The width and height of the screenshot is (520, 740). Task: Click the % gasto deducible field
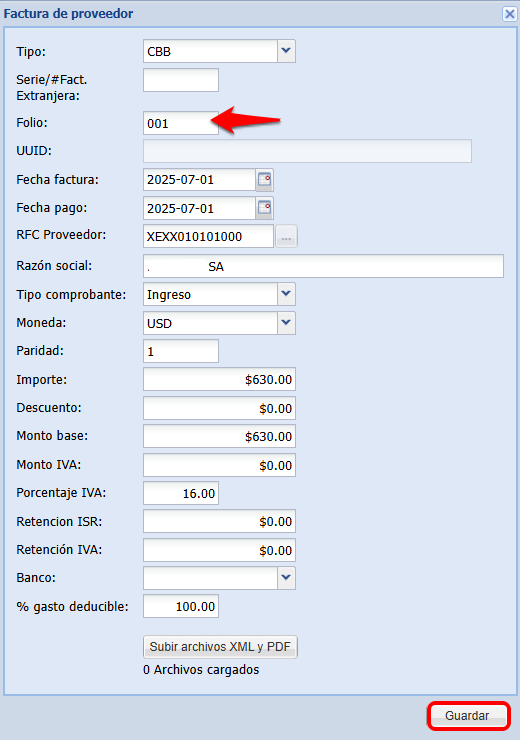[x=181, y=606]
